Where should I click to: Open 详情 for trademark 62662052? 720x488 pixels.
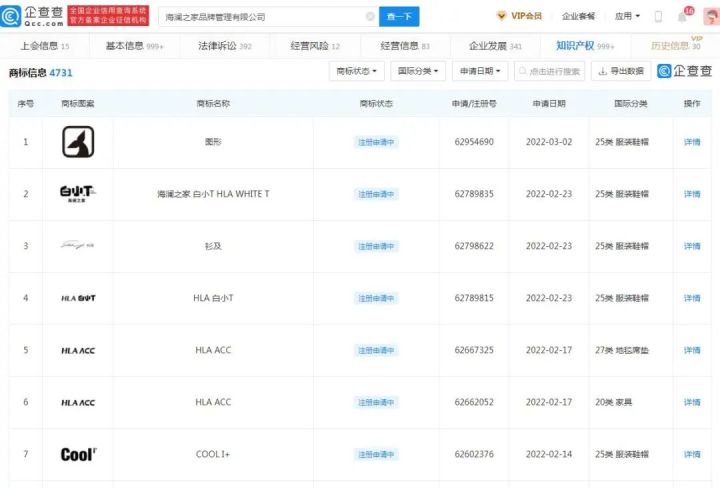coord(692,402)
